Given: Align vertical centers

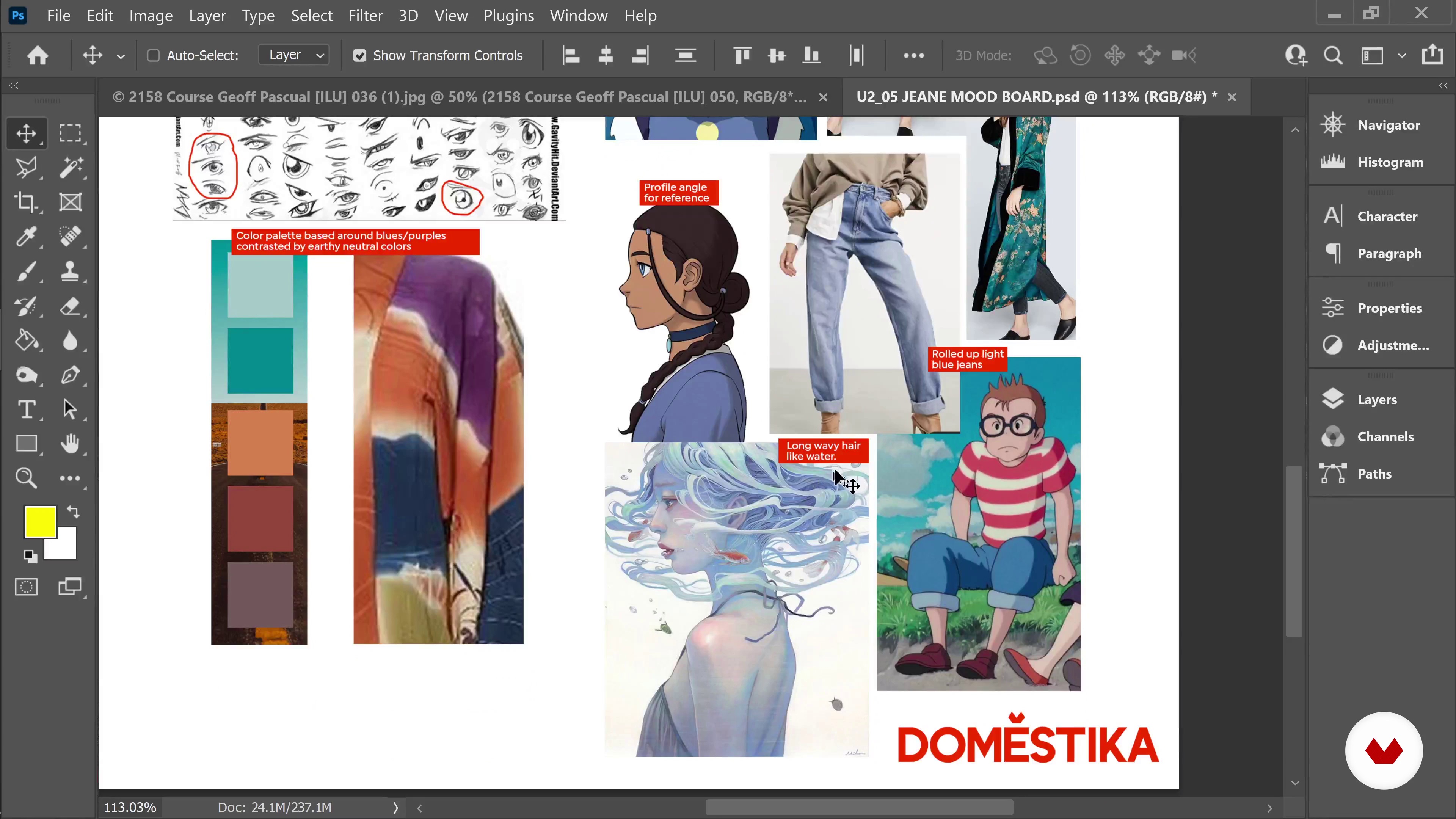Looking at the screenshot, I should 777,55.
